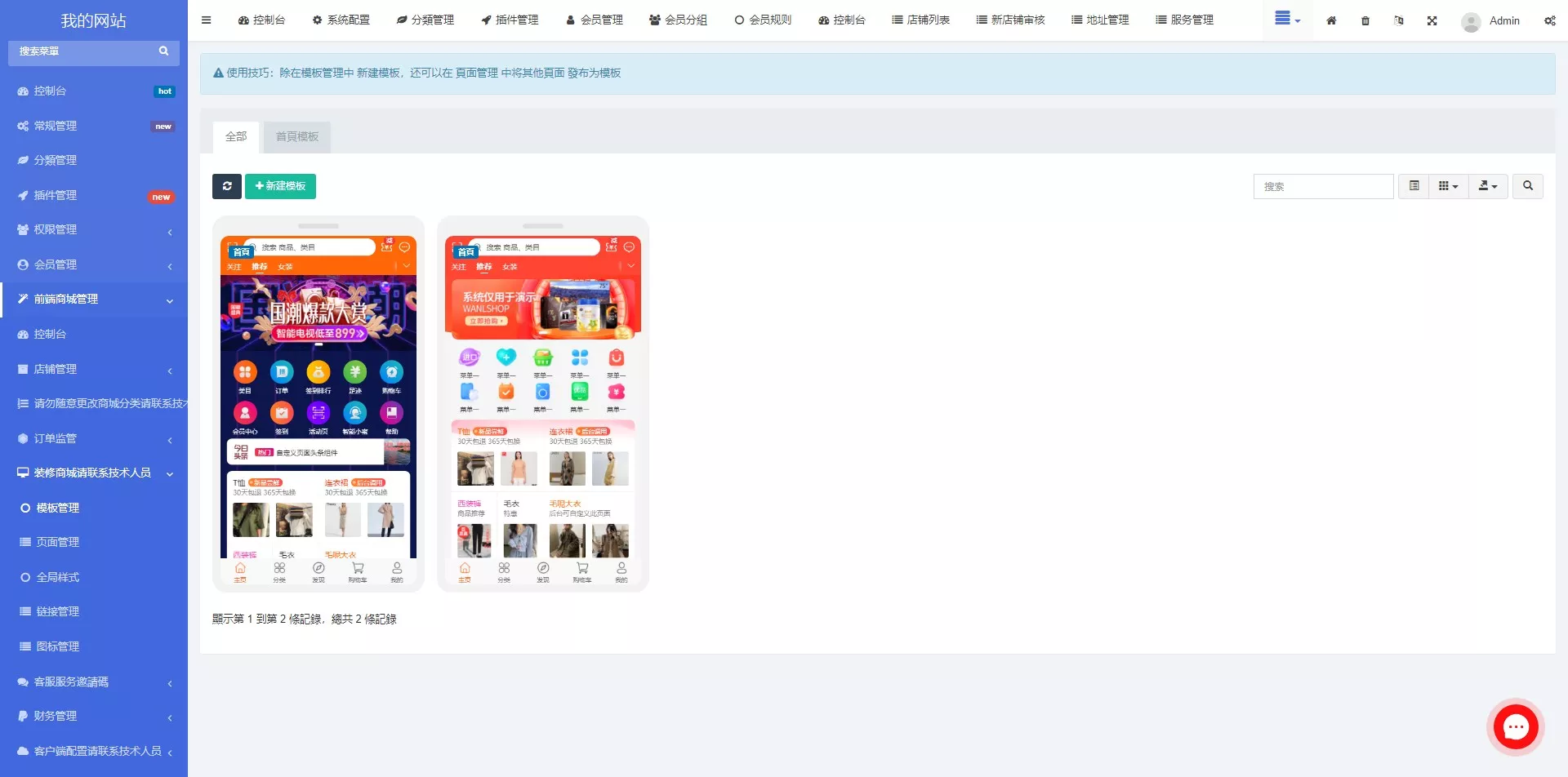Open the language switch icon
The image size is (1568, 777).
coord(1399,20)
